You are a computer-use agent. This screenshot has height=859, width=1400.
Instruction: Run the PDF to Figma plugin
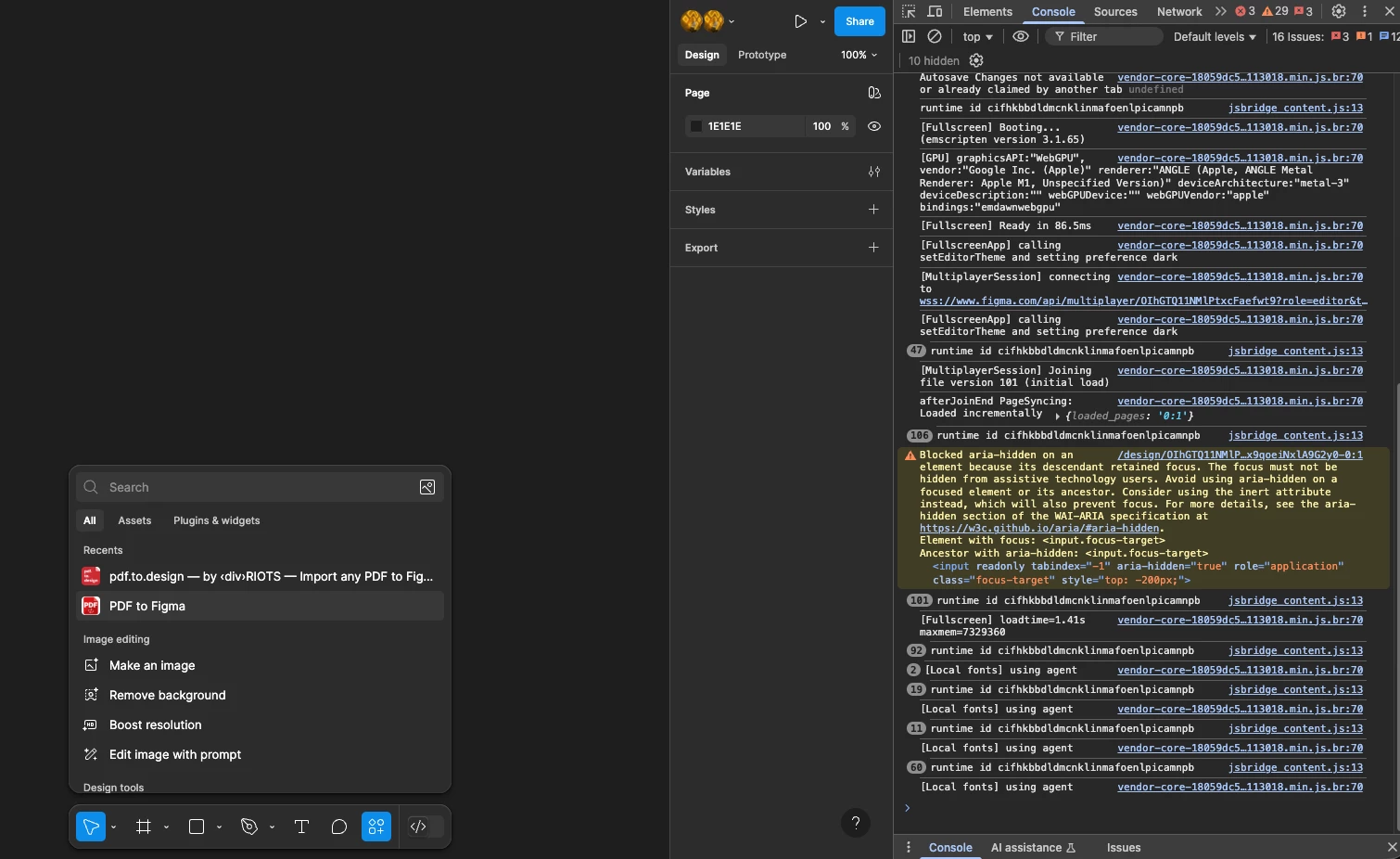coord(260,606)
